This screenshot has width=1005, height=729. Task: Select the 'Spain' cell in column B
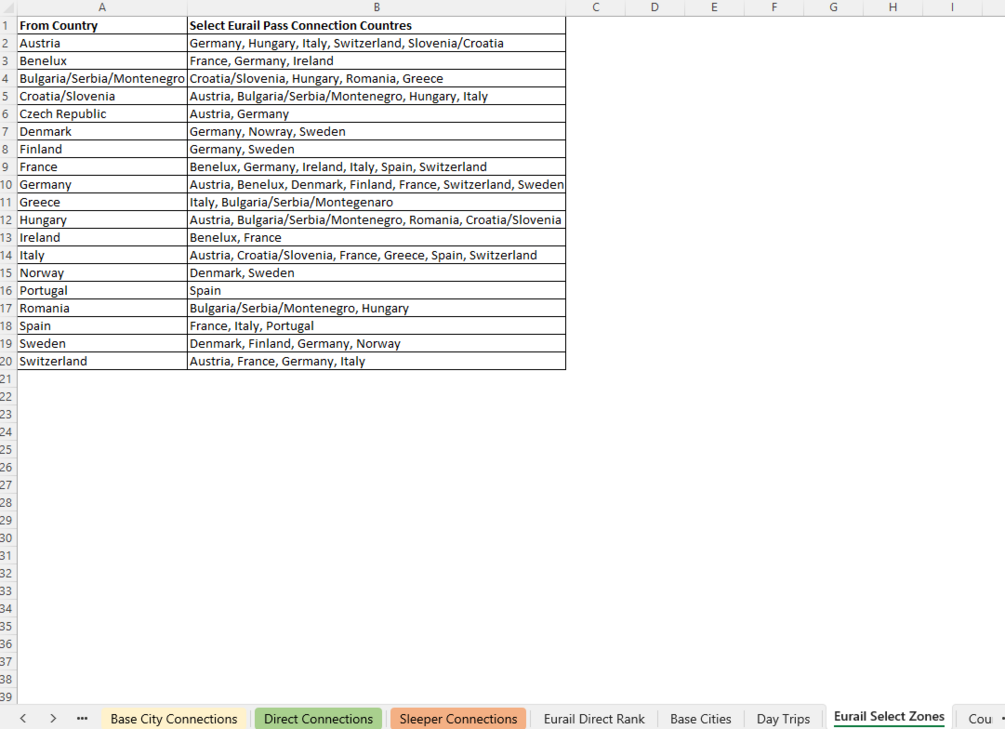point(376,290)
